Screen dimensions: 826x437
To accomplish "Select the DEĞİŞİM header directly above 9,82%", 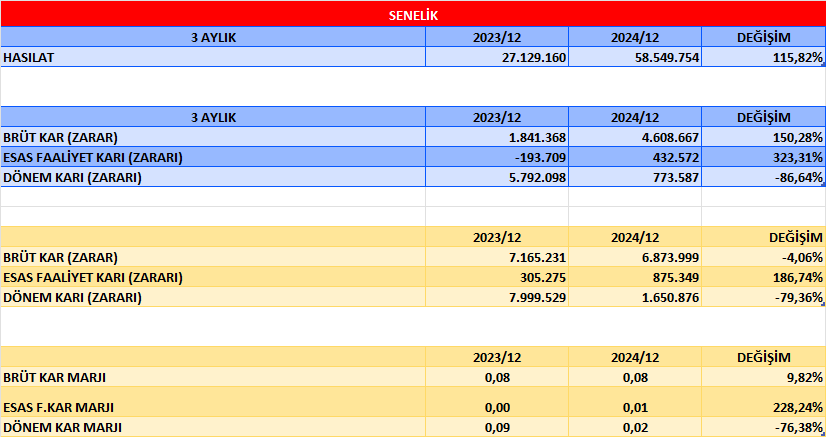I will coord(763,357).
